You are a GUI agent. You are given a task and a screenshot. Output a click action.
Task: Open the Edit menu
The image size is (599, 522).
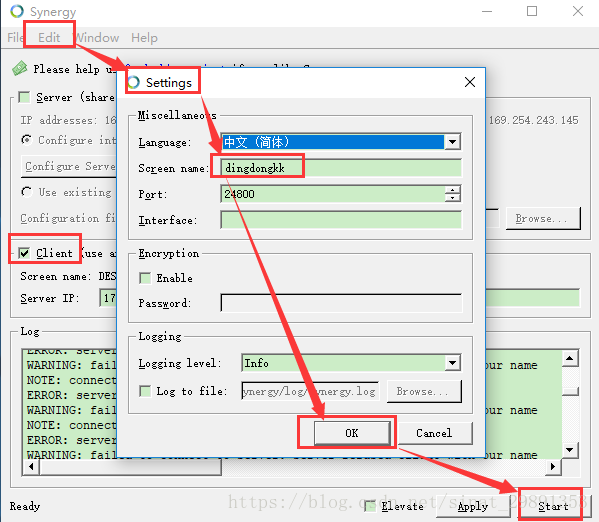coord(49,37)
